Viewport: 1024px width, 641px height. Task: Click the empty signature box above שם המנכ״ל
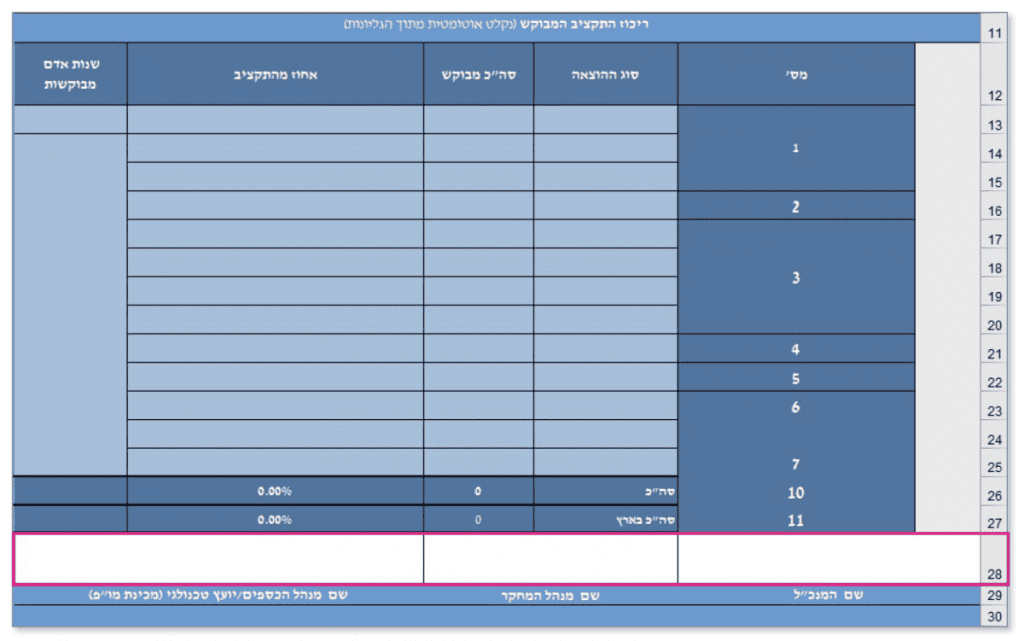tap(826, 558)
